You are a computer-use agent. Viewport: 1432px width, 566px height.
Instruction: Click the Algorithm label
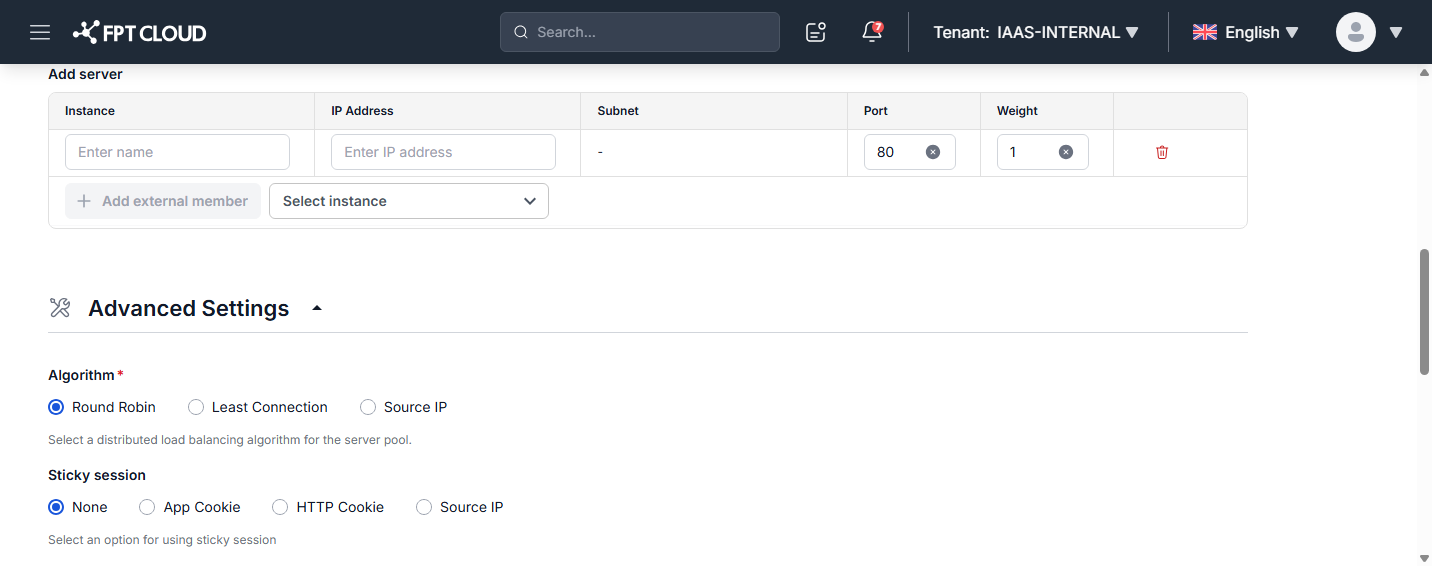pyautogui.click(x=81, y=375)
